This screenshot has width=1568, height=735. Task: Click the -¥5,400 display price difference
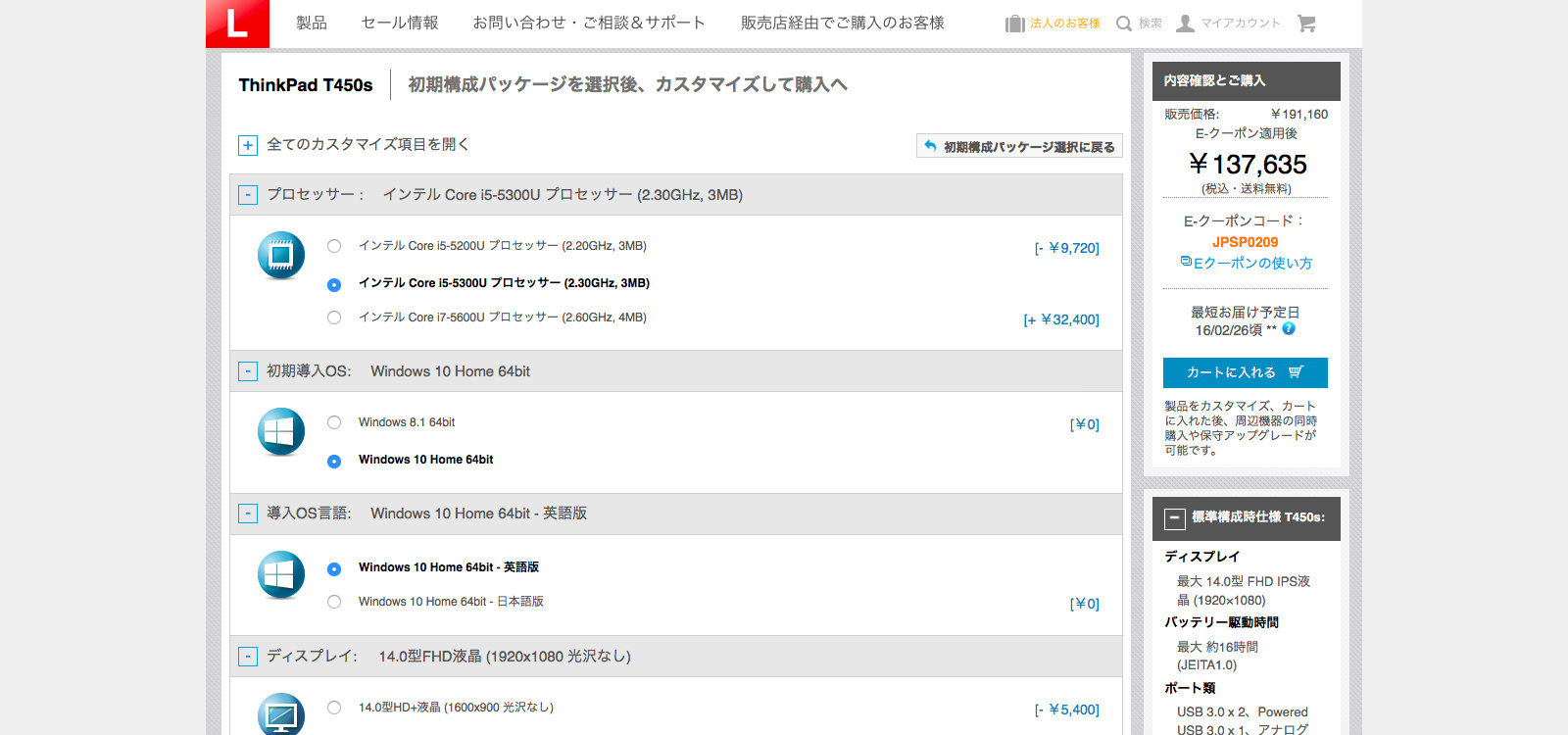1067,710
